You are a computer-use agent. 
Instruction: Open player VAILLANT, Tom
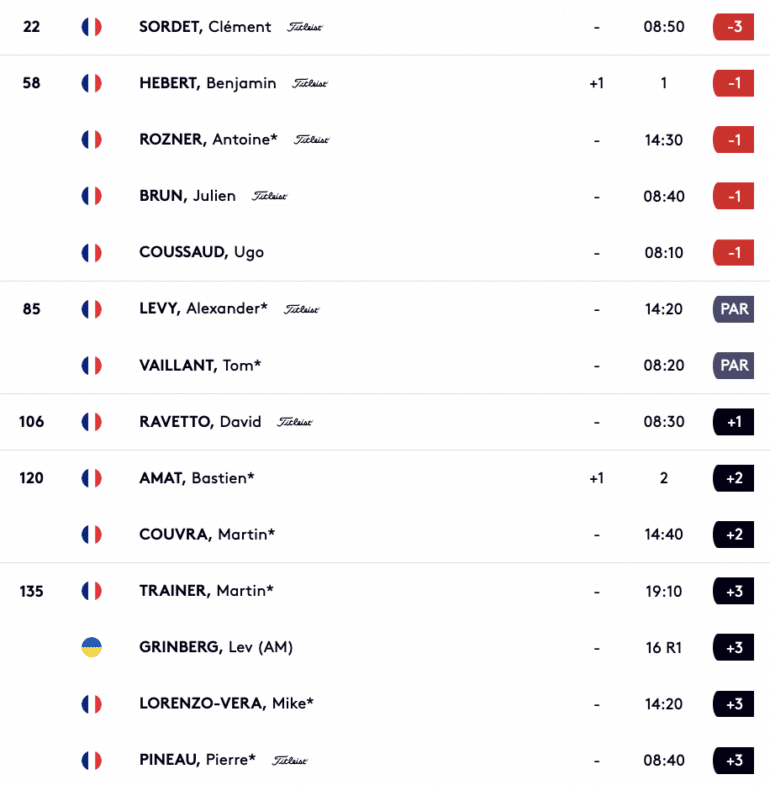(200, 365)
